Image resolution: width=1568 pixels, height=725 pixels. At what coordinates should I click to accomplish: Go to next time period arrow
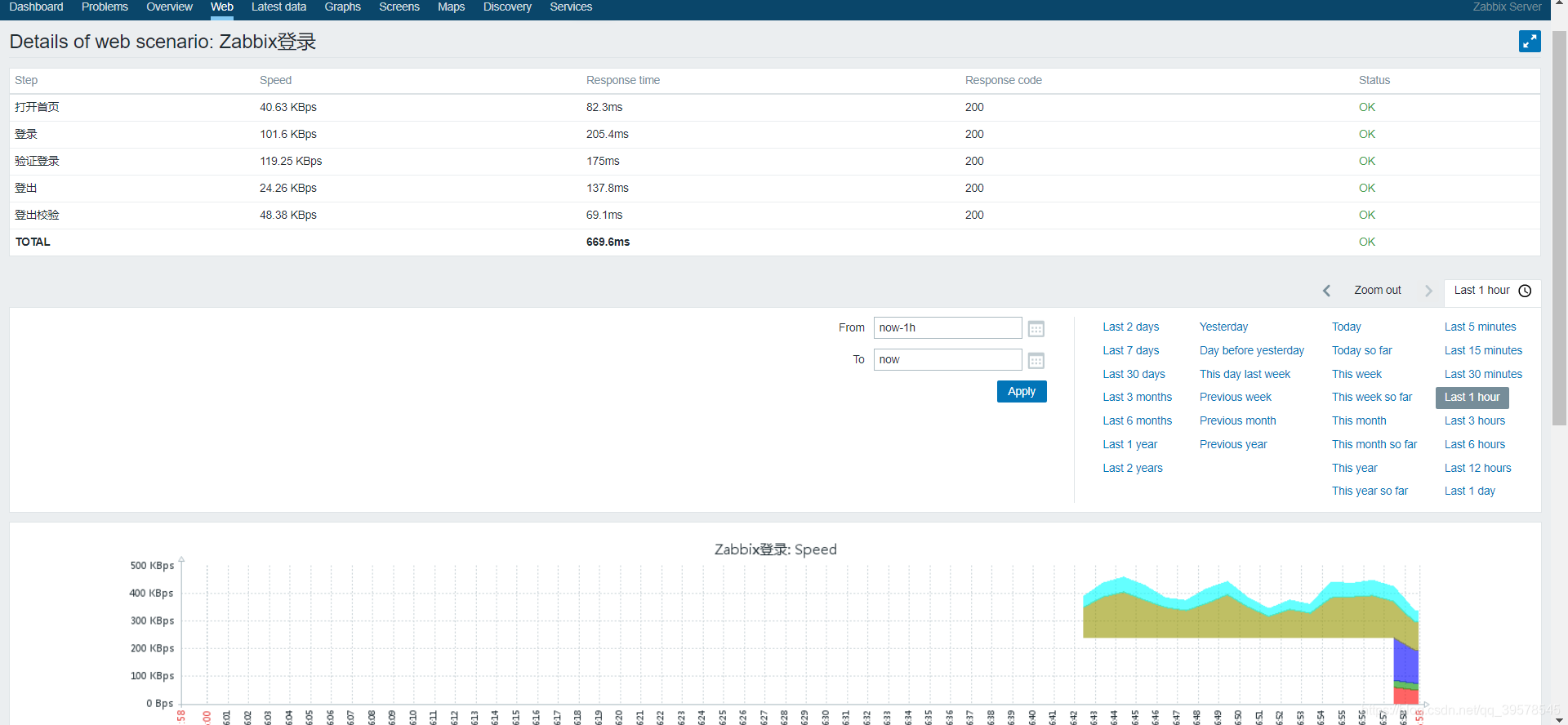click(x=1428, y=291)
